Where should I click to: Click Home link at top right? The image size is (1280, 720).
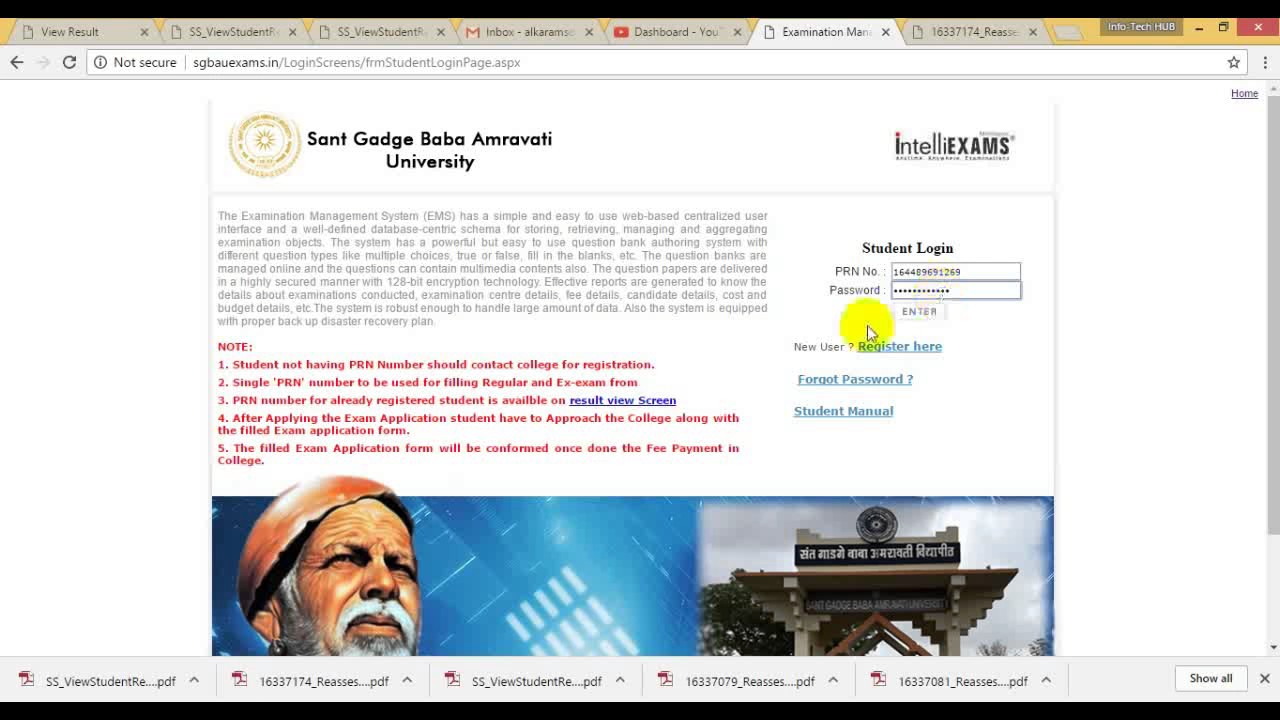coord(1244,93)
